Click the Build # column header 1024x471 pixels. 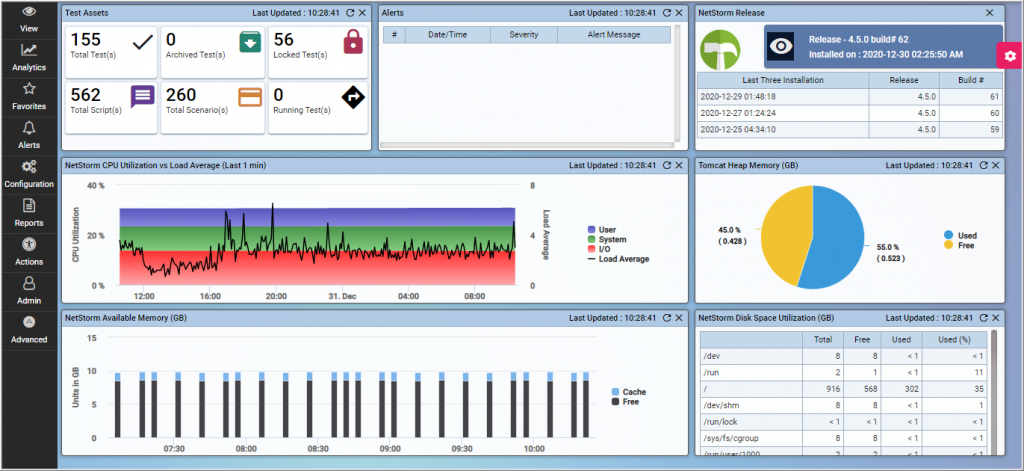[x=971, y=80]
